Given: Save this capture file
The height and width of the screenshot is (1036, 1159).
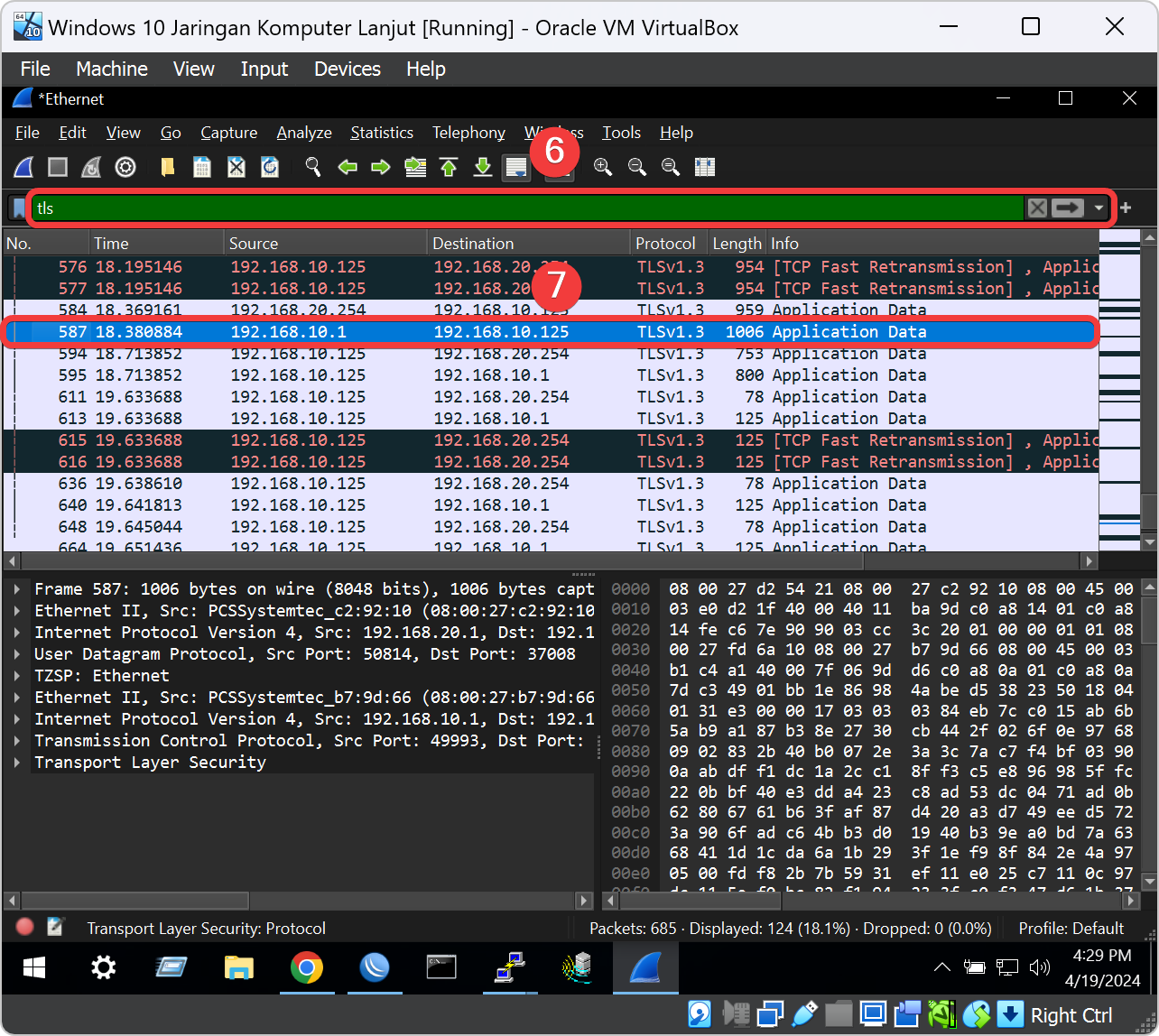Looking at the screenshot, I should coord(202,167).
